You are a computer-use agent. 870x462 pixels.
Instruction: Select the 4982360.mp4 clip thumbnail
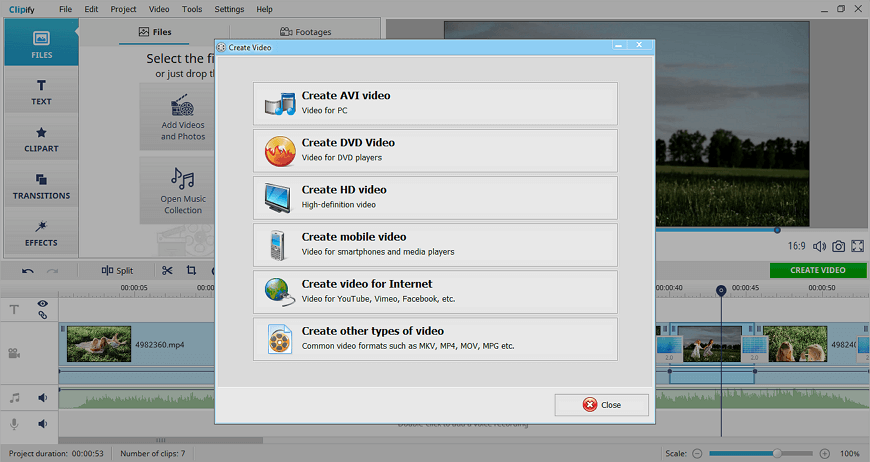click(x=99, y=344)
